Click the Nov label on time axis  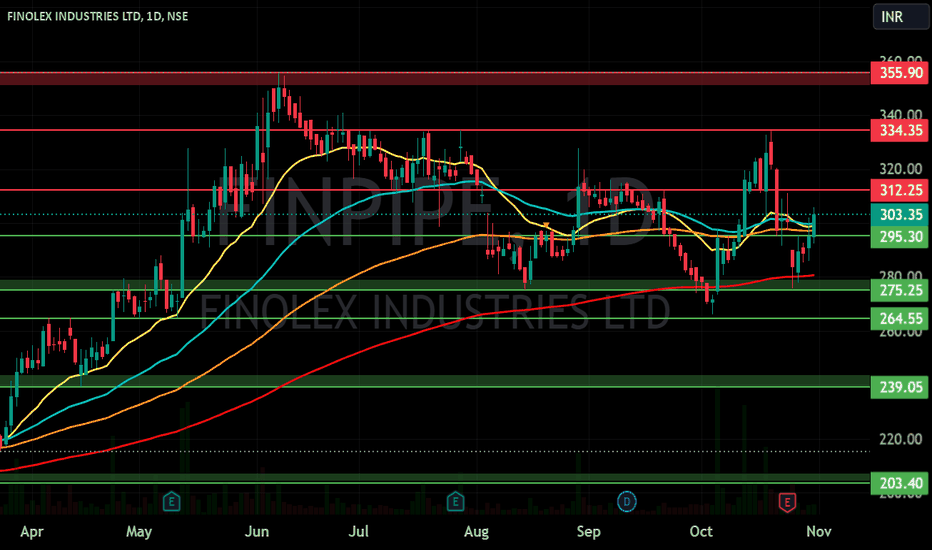coord(818,531)
